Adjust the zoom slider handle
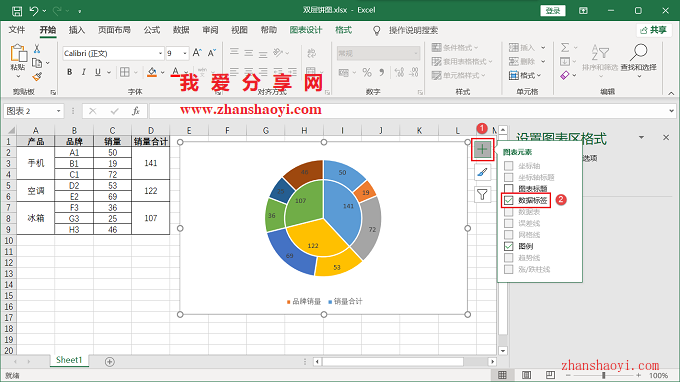Viewport: 680px width, 382px height. tap(604, 375)
